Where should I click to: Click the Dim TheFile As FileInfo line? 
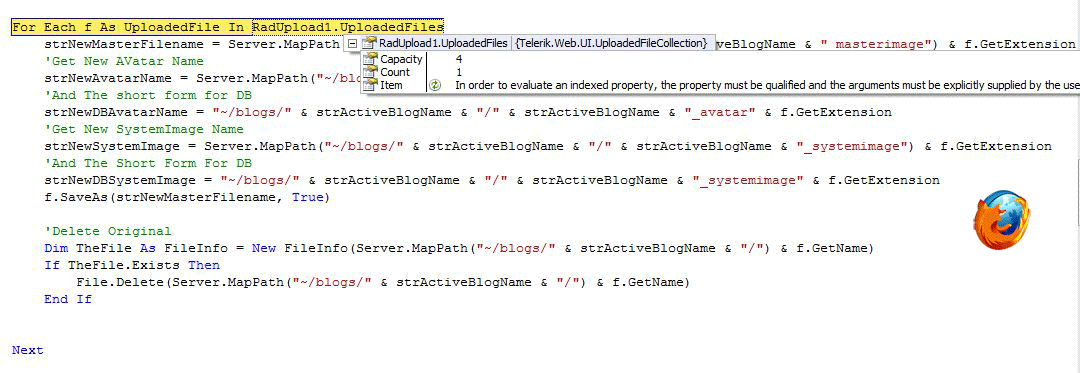click(x=459, y=248)
